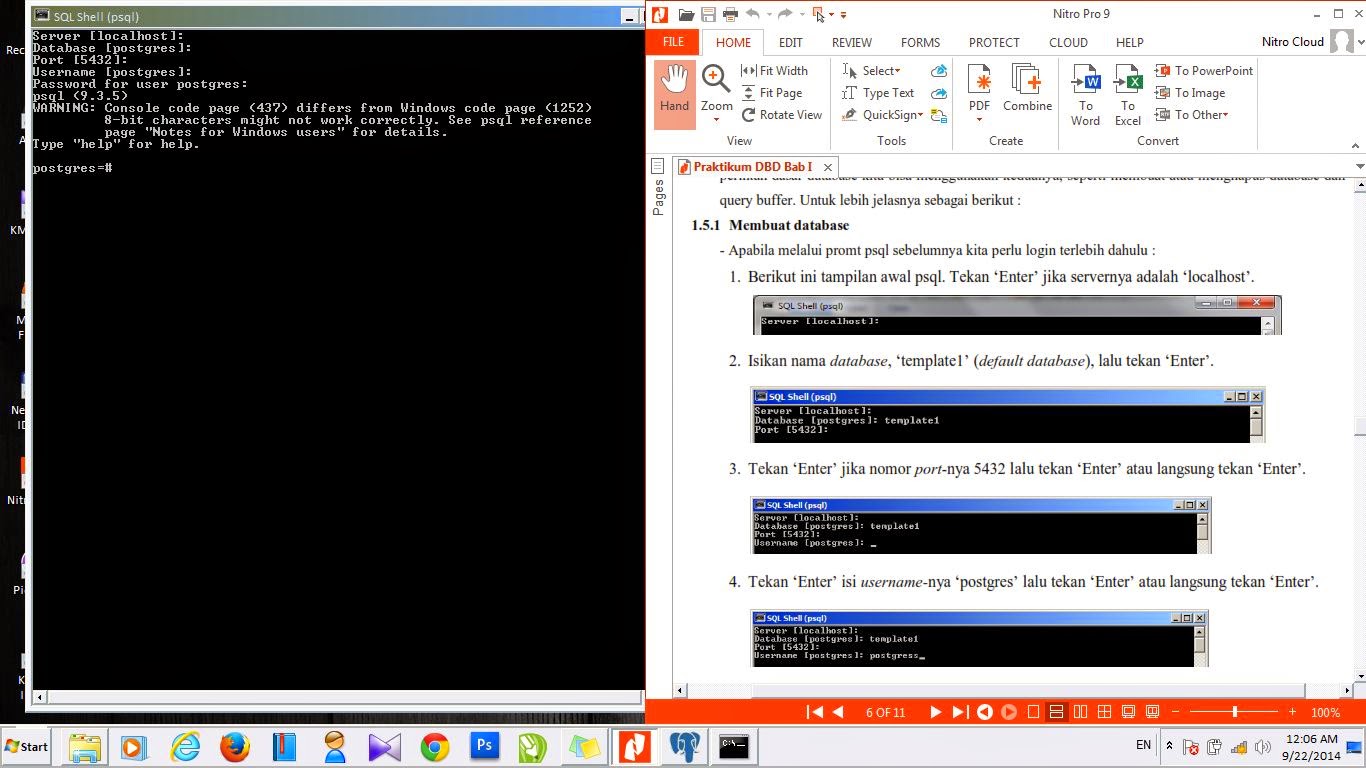Open the QuickSign dropdown

coord(920,115)
